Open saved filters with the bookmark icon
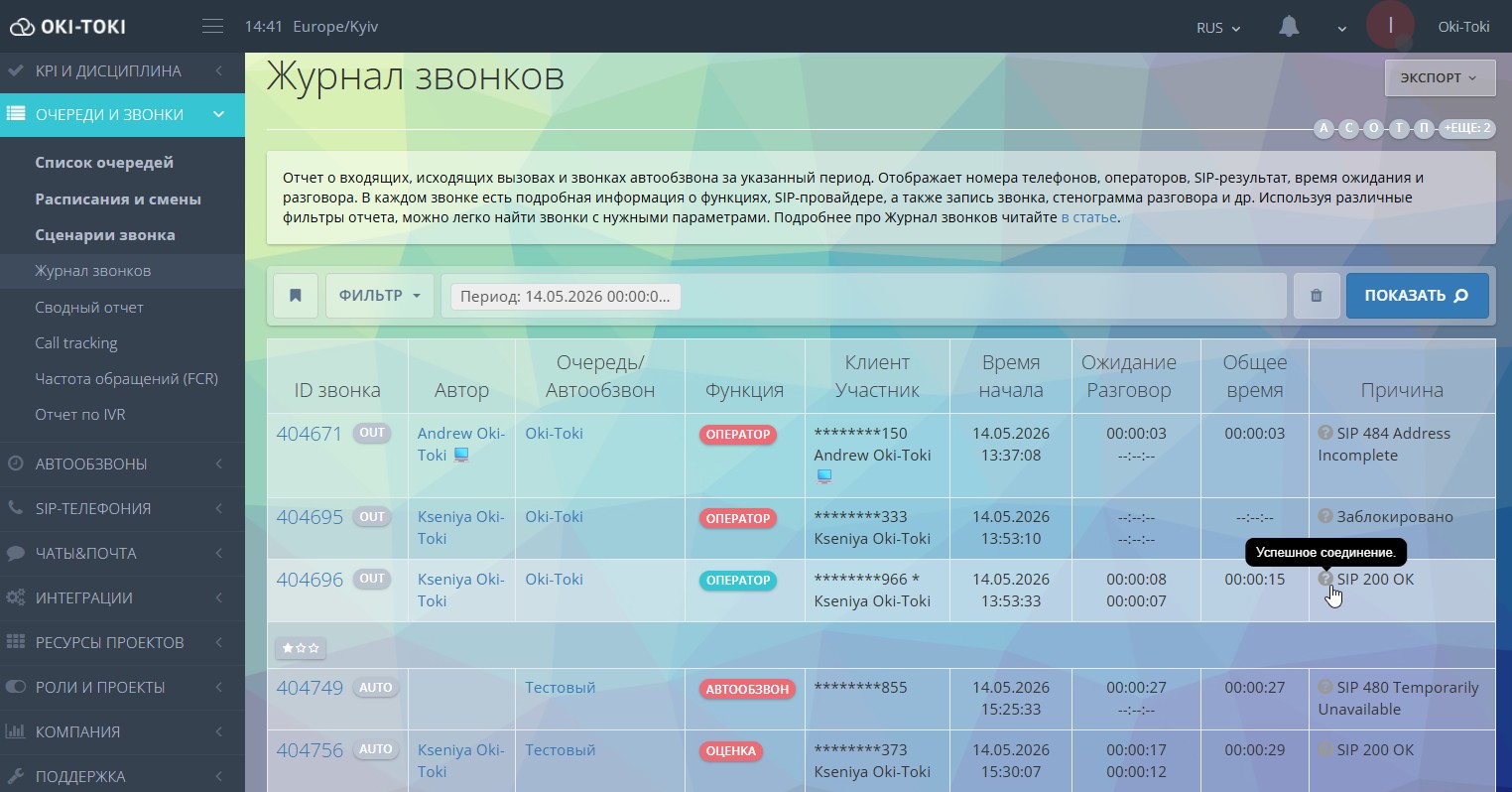Image resolution: width=1512 pixels, height=792 pixels. click(x=296, y=296)
